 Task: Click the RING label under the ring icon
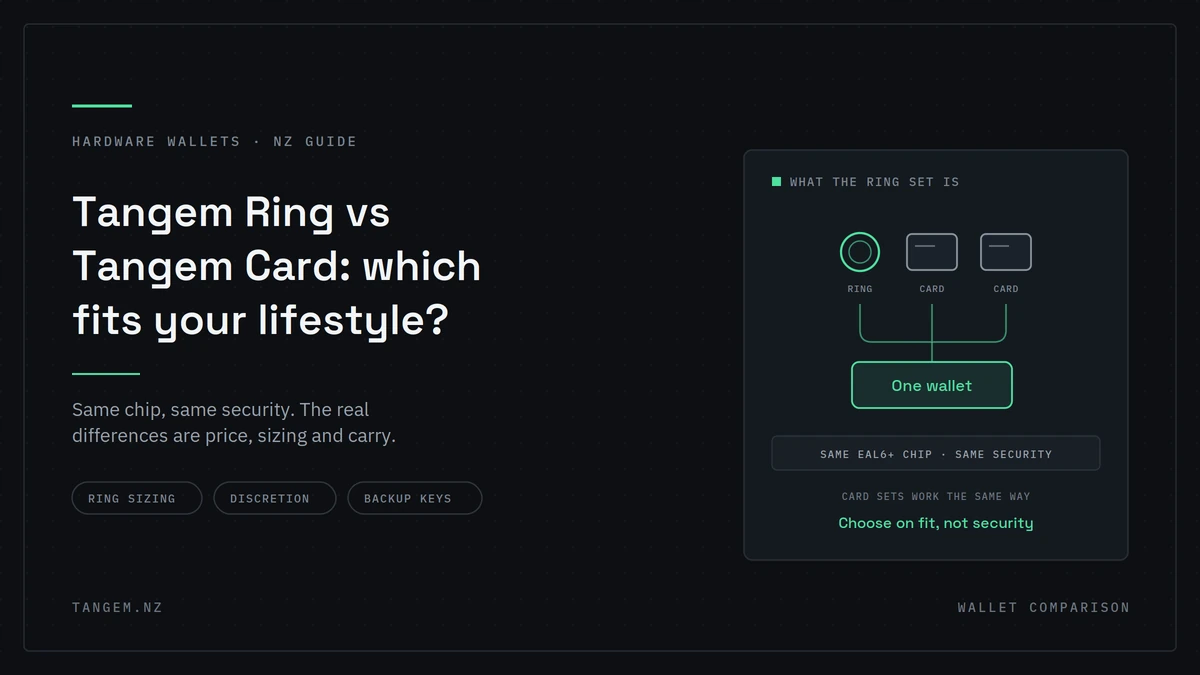click(x=860, y=289)
